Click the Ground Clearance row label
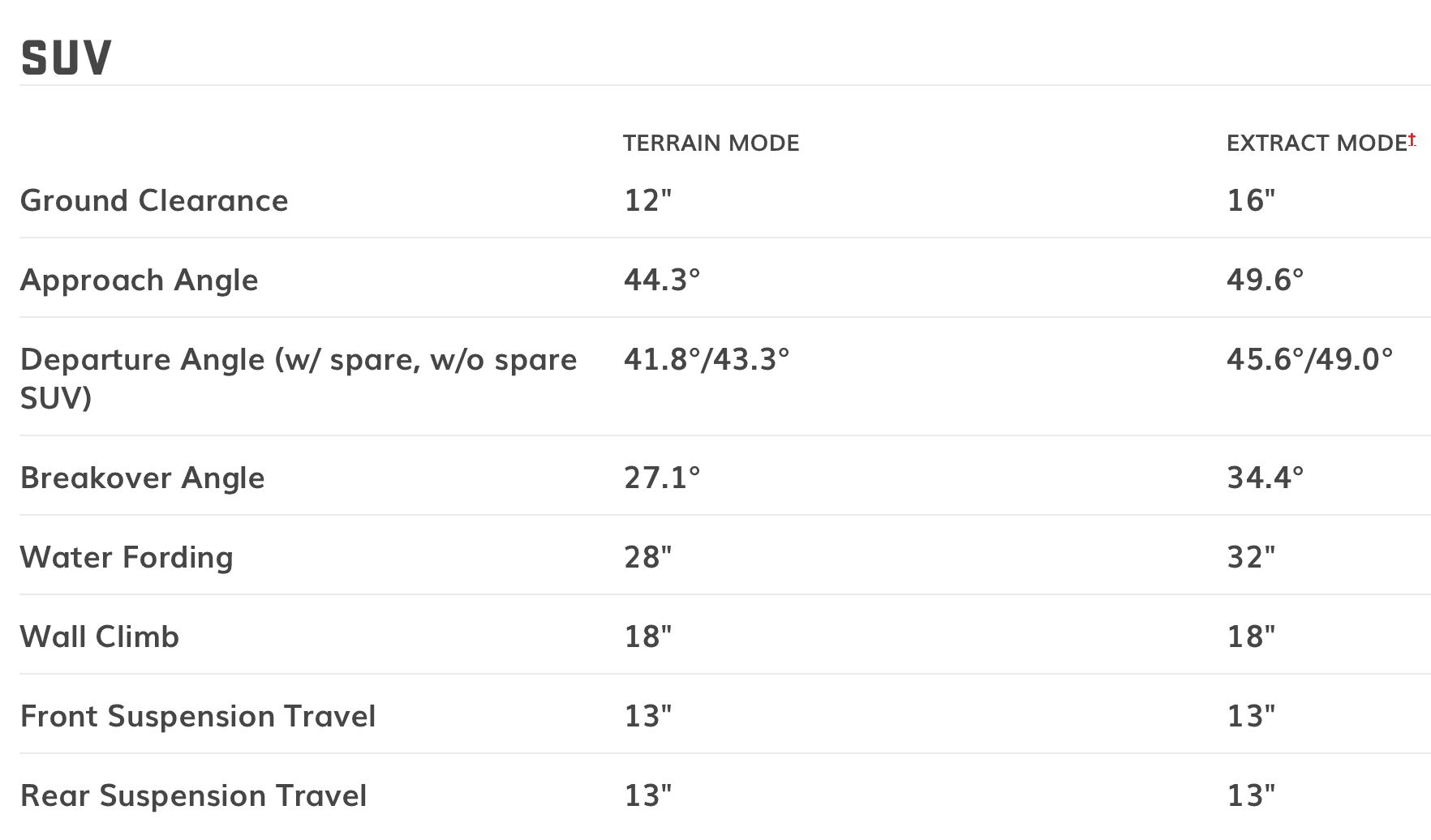This screenshot has width=1431, height=840. point(154,200)
